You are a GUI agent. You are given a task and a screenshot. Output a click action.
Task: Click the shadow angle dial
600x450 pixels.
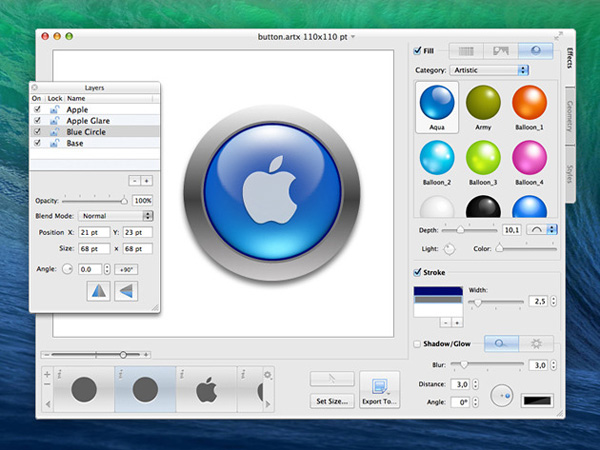(502, 396)
